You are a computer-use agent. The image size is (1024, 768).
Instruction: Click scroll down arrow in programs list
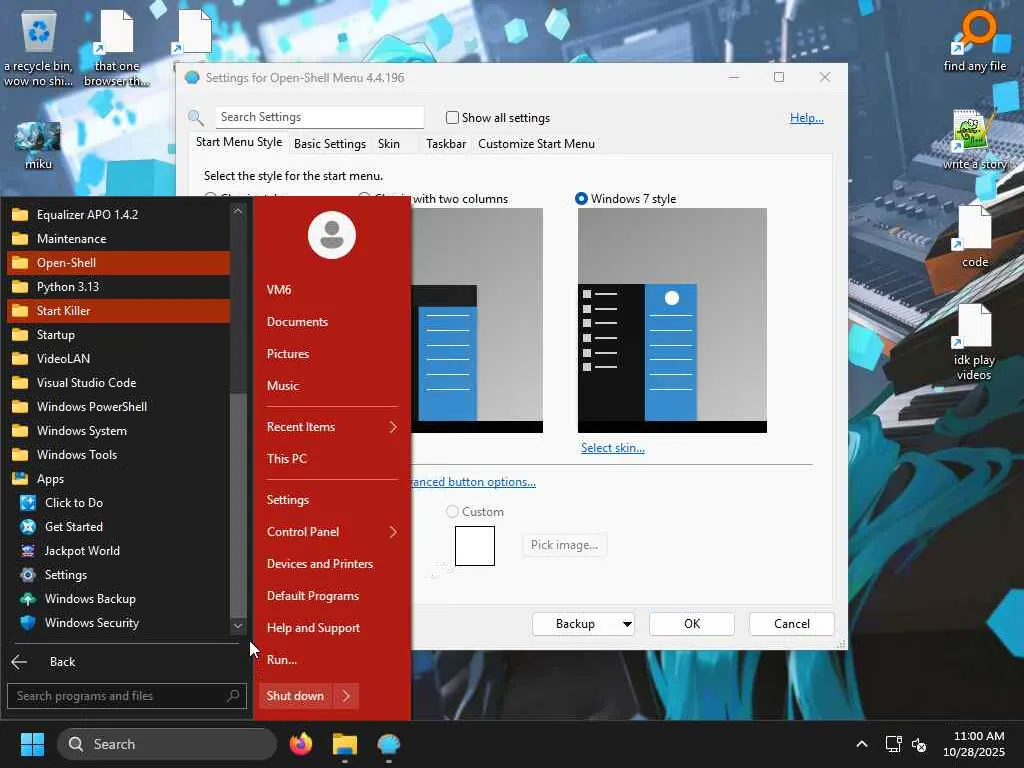pos(238,626)
